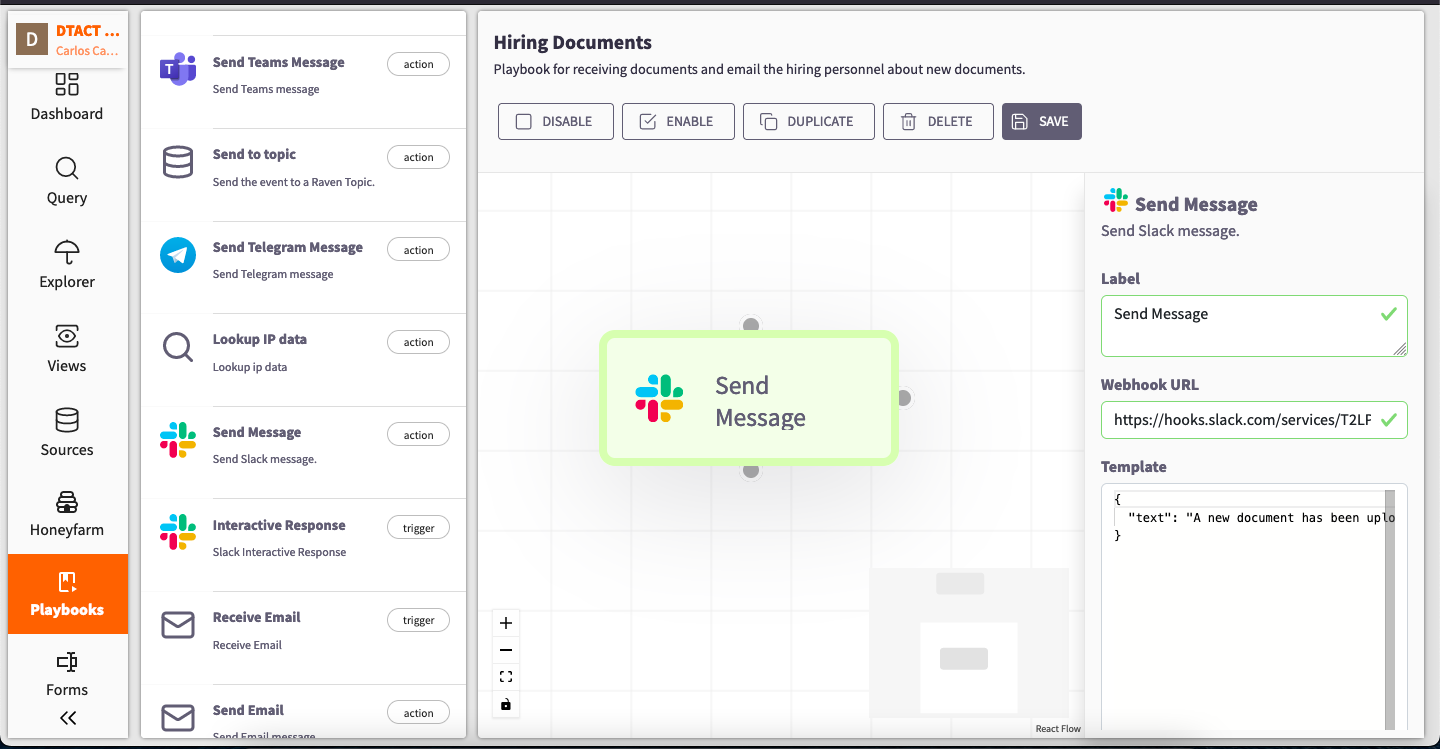
Task: Disable the Hiring Documents playbook
Action: 555,121
